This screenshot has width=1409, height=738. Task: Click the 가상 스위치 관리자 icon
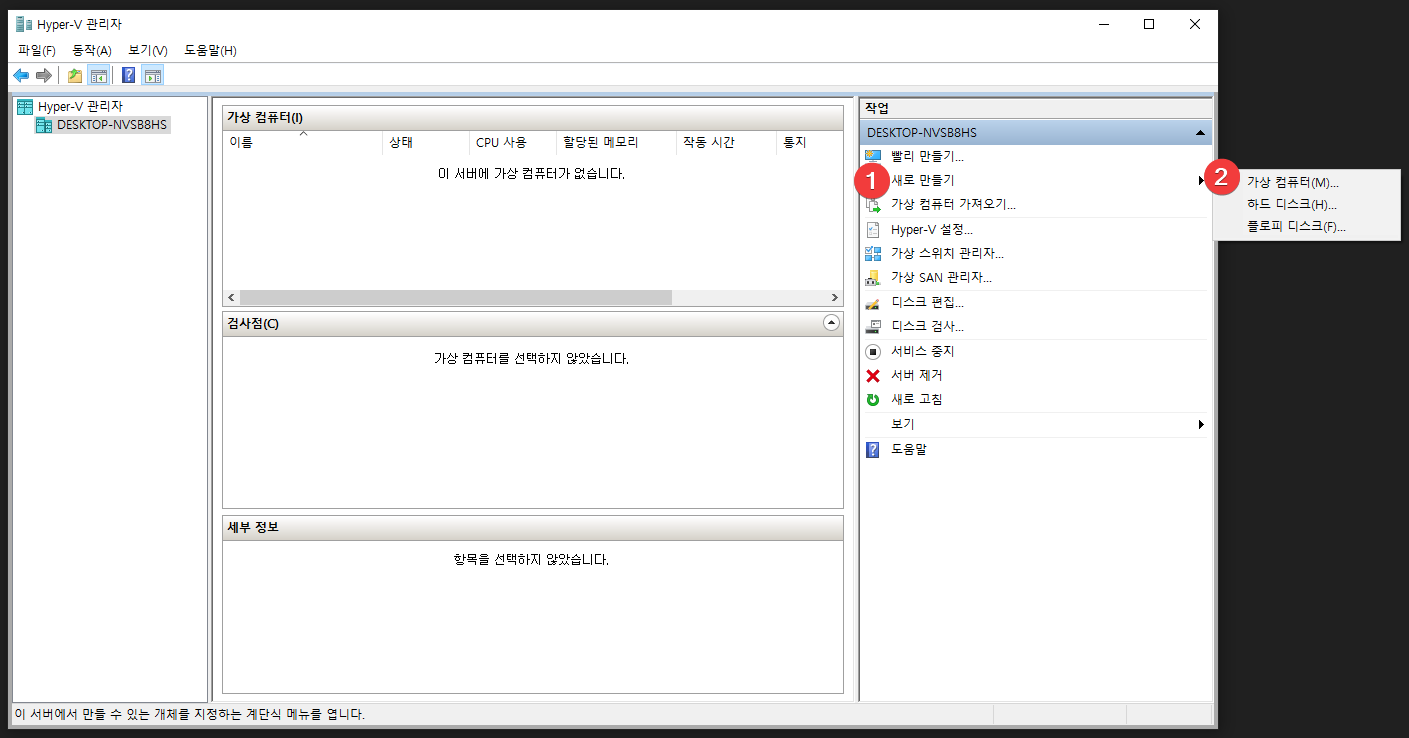[x=873, y=254]
